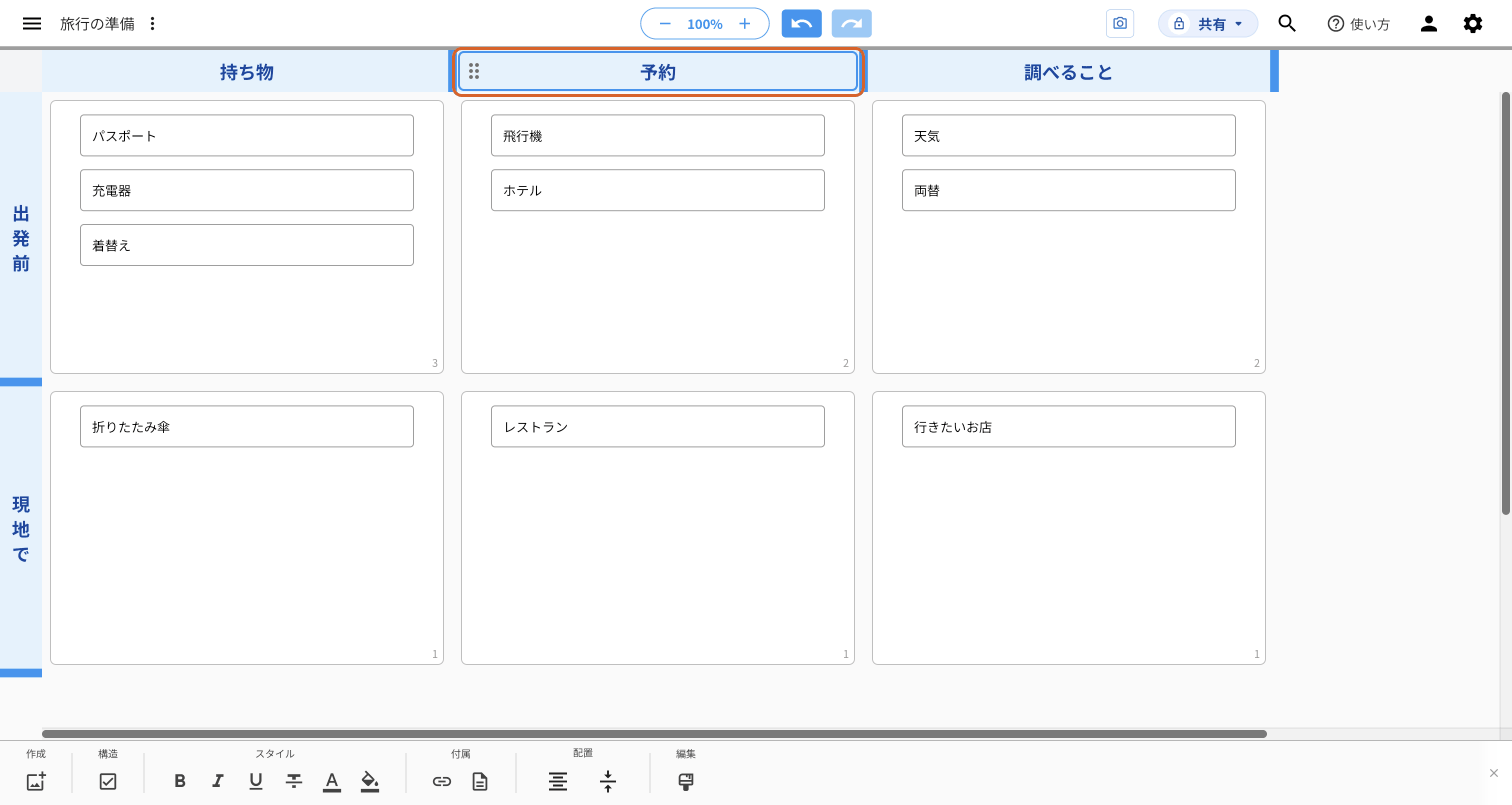Toggle the 構造 checkbox tool

click(x=108, y=782)
